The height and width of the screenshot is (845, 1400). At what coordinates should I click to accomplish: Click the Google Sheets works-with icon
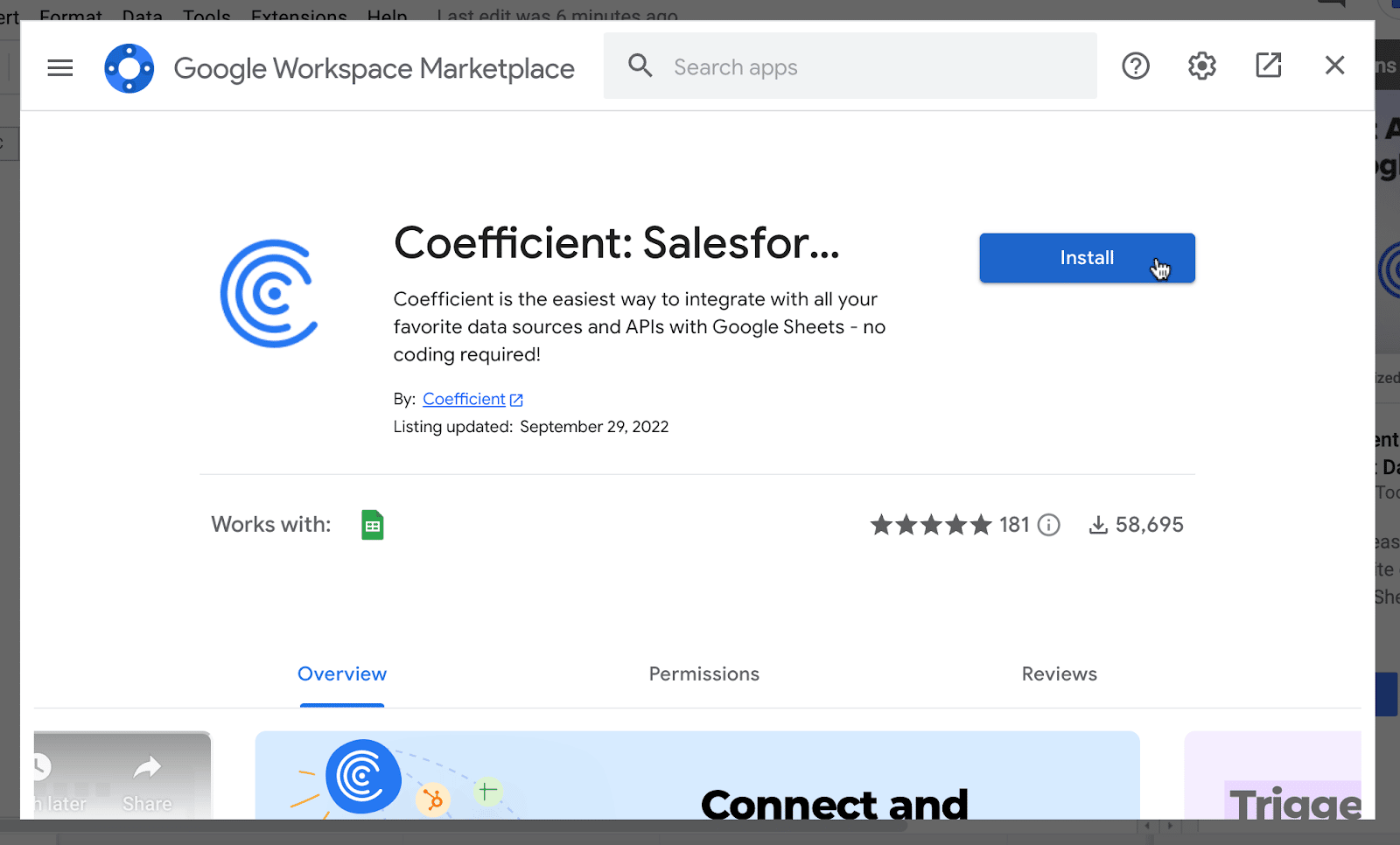point(373,525)
